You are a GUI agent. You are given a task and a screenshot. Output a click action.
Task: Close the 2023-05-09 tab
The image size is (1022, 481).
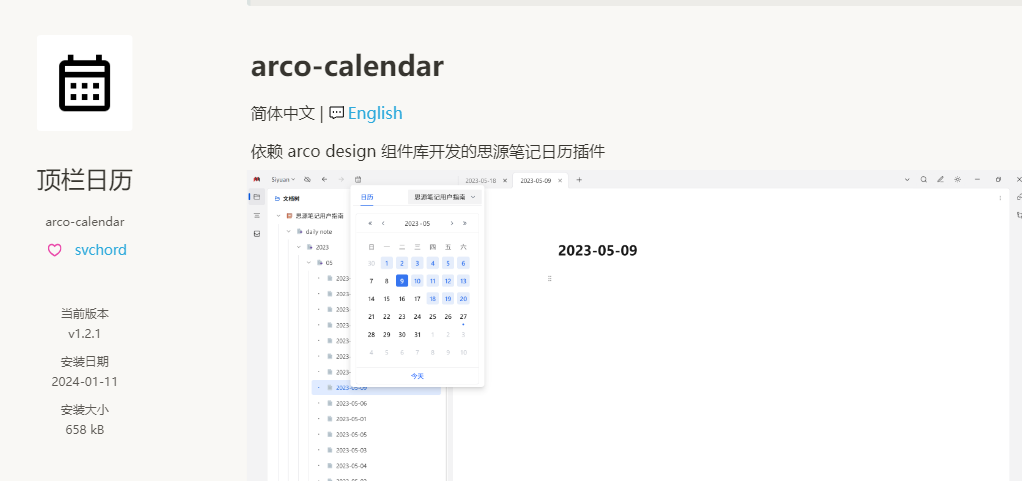tap(560, 180)
